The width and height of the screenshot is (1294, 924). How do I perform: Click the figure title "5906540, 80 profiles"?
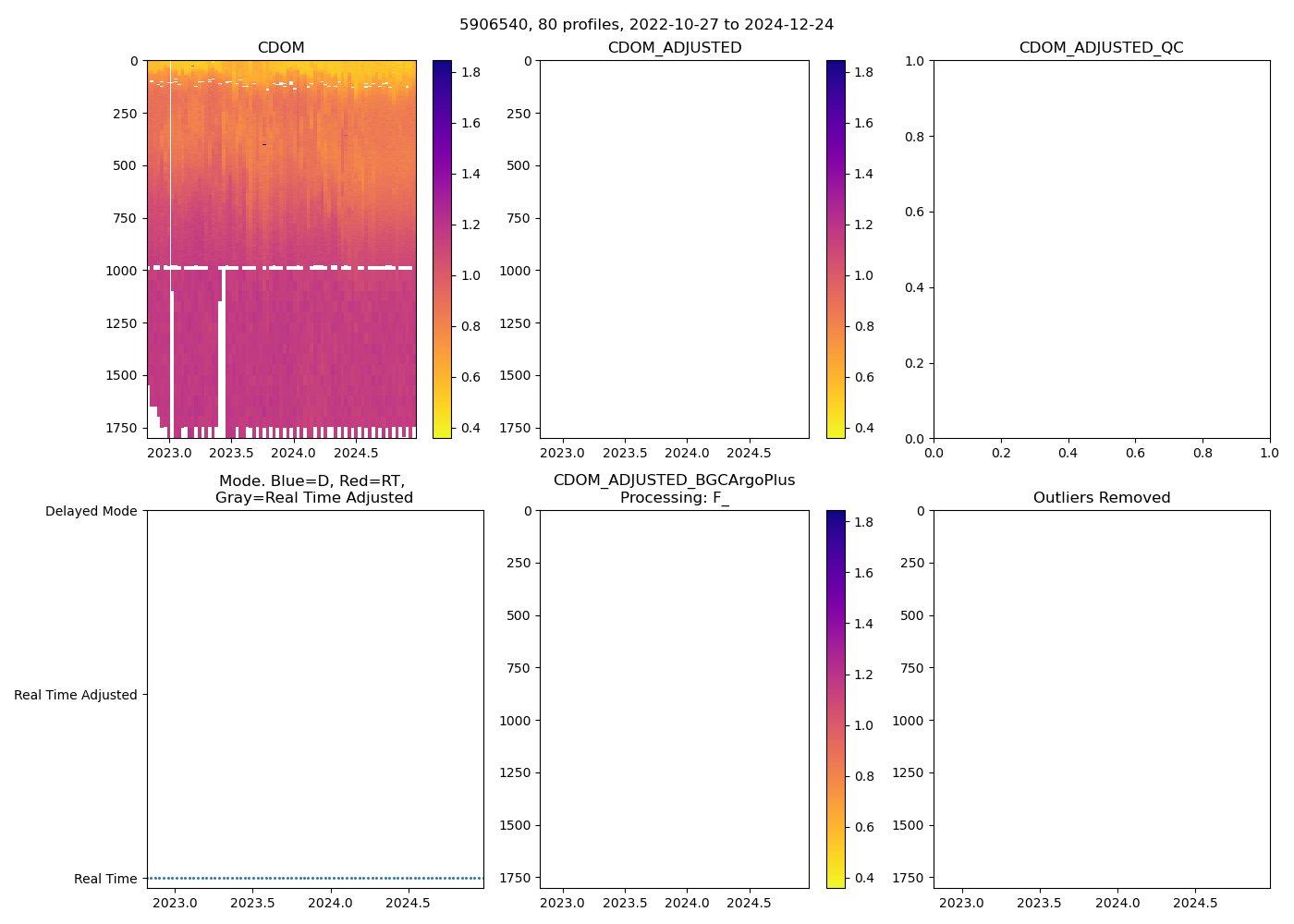(x=646, y=24)
